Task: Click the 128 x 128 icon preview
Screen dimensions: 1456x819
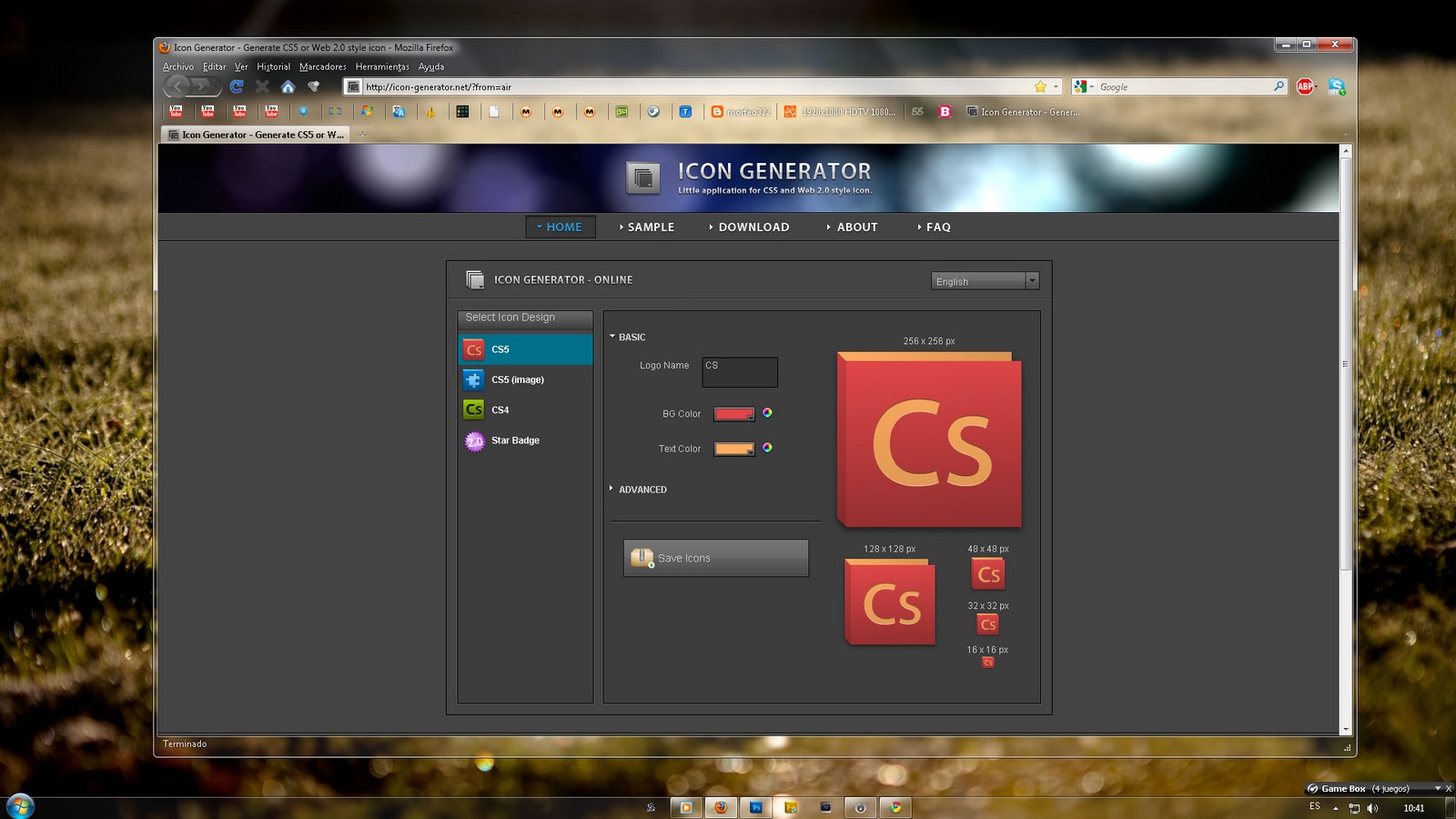Action: 890,602
